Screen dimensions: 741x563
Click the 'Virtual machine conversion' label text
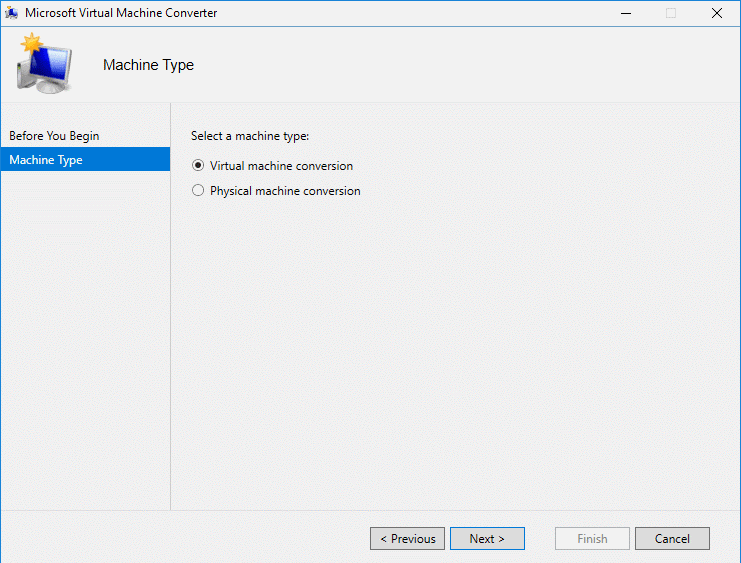[x=281, y=166]
